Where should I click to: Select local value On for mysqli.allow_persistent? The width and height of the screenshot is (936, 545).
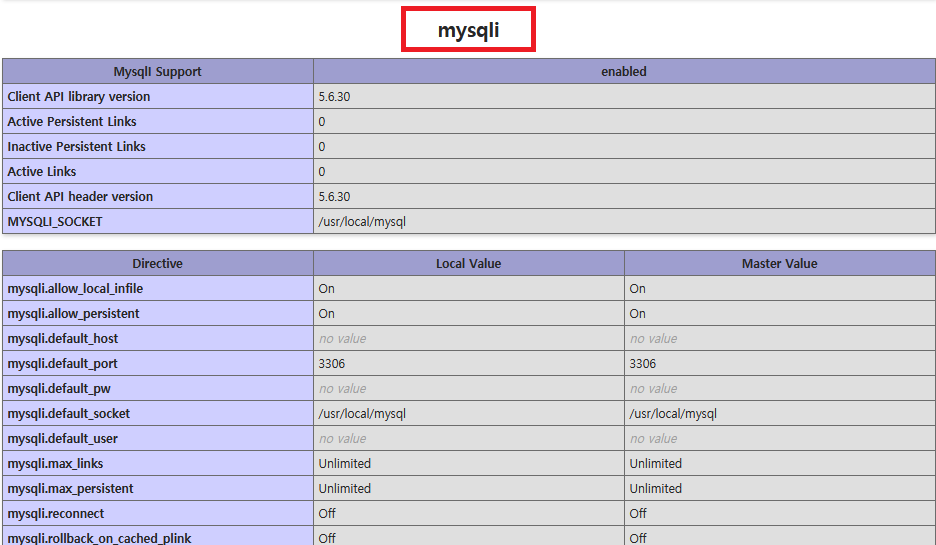327,314
